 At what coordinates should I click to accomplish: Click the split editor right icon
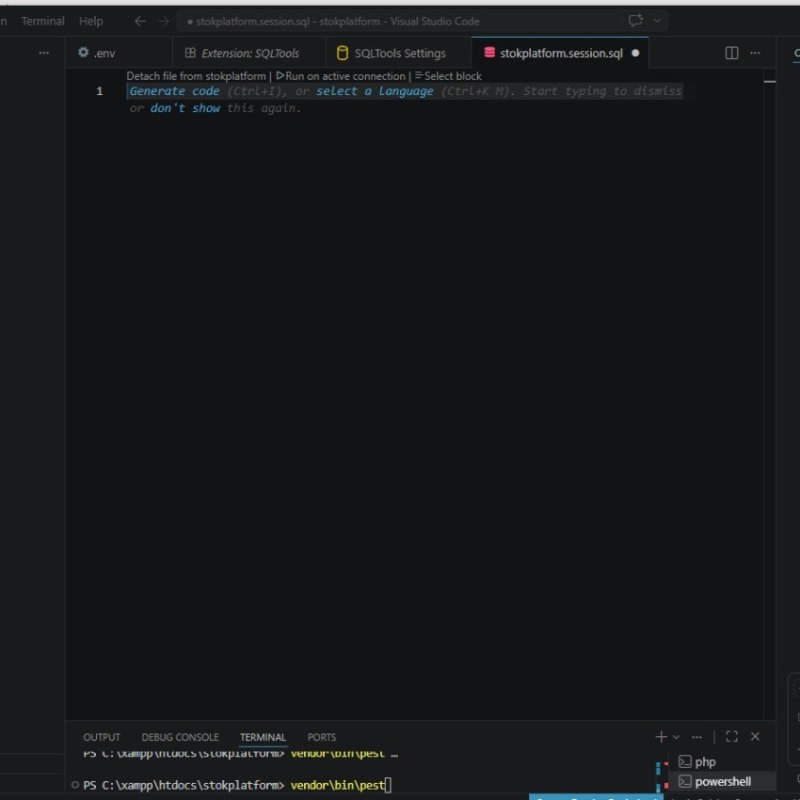coord(732,53)
